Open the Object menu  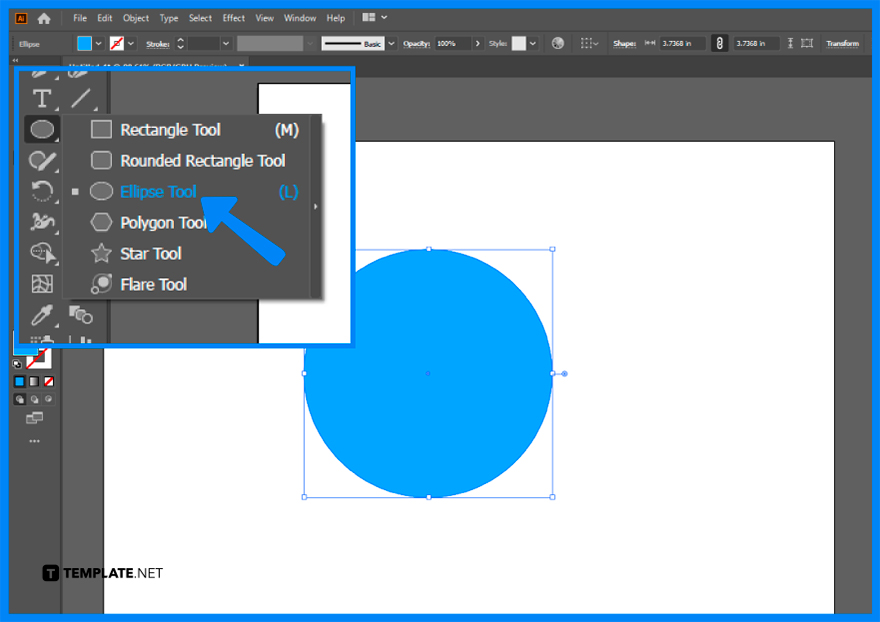pyautogui.click(x=135, y=17)
